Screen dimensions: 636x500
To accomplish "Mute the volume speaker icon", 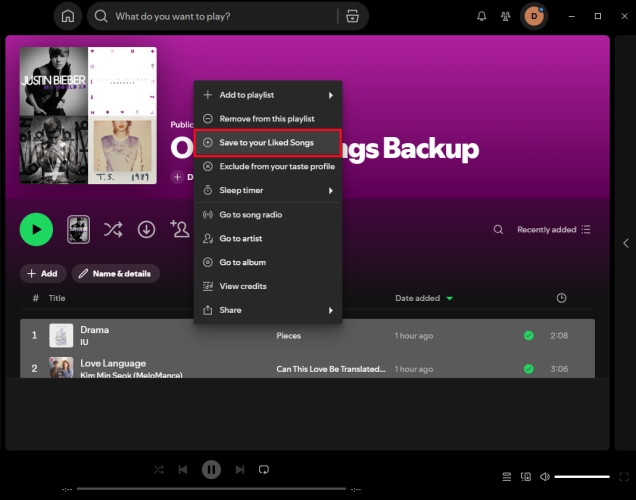I will [x=544, y=477].
